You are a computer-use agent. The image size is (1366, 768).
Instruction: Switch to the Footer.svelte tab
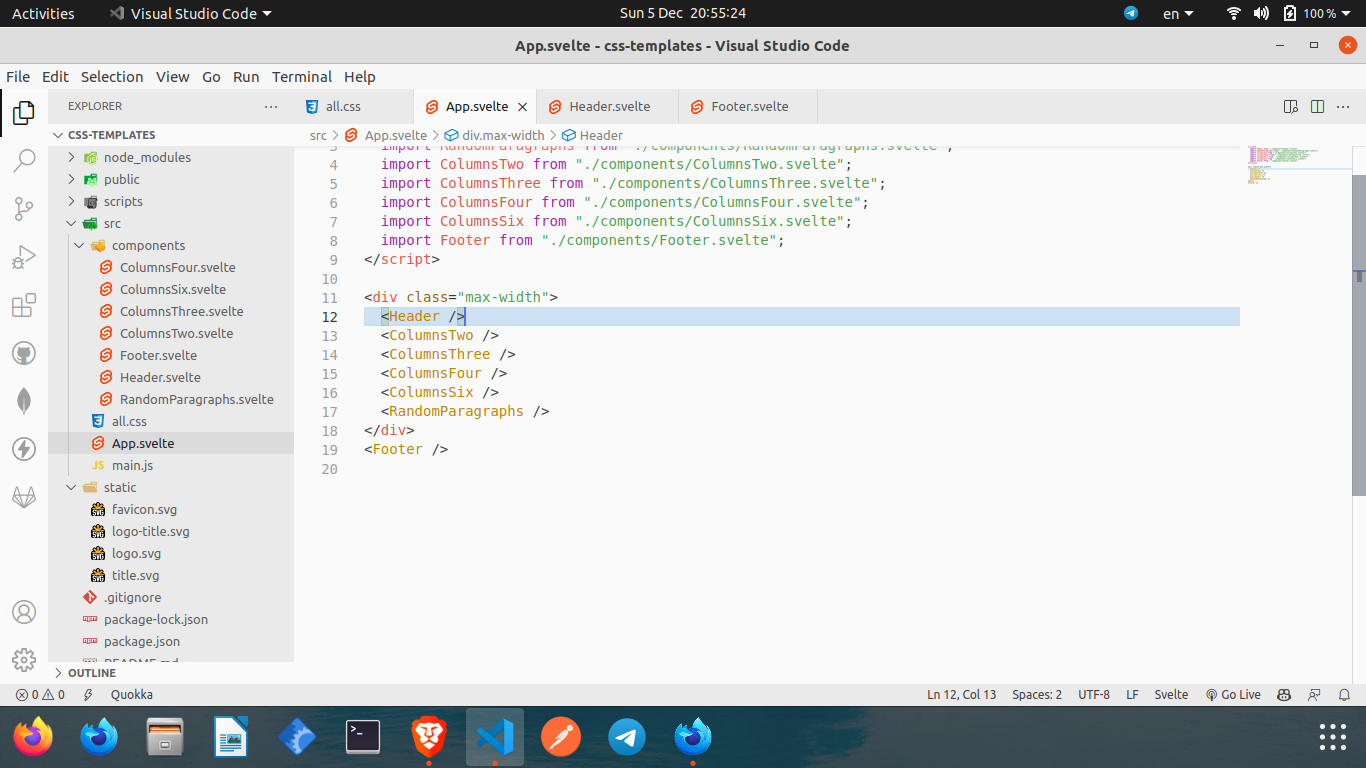[x=748, y=106]
